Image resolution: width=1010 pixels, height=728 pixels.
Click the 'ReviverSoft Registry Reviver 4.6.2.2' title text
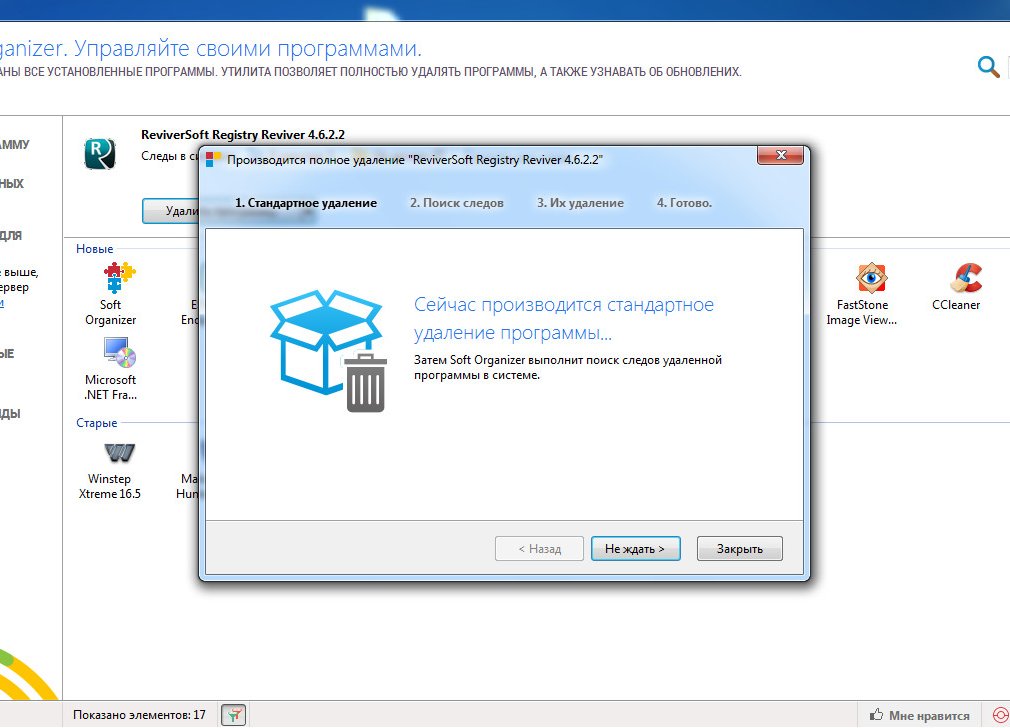[243, 135]
